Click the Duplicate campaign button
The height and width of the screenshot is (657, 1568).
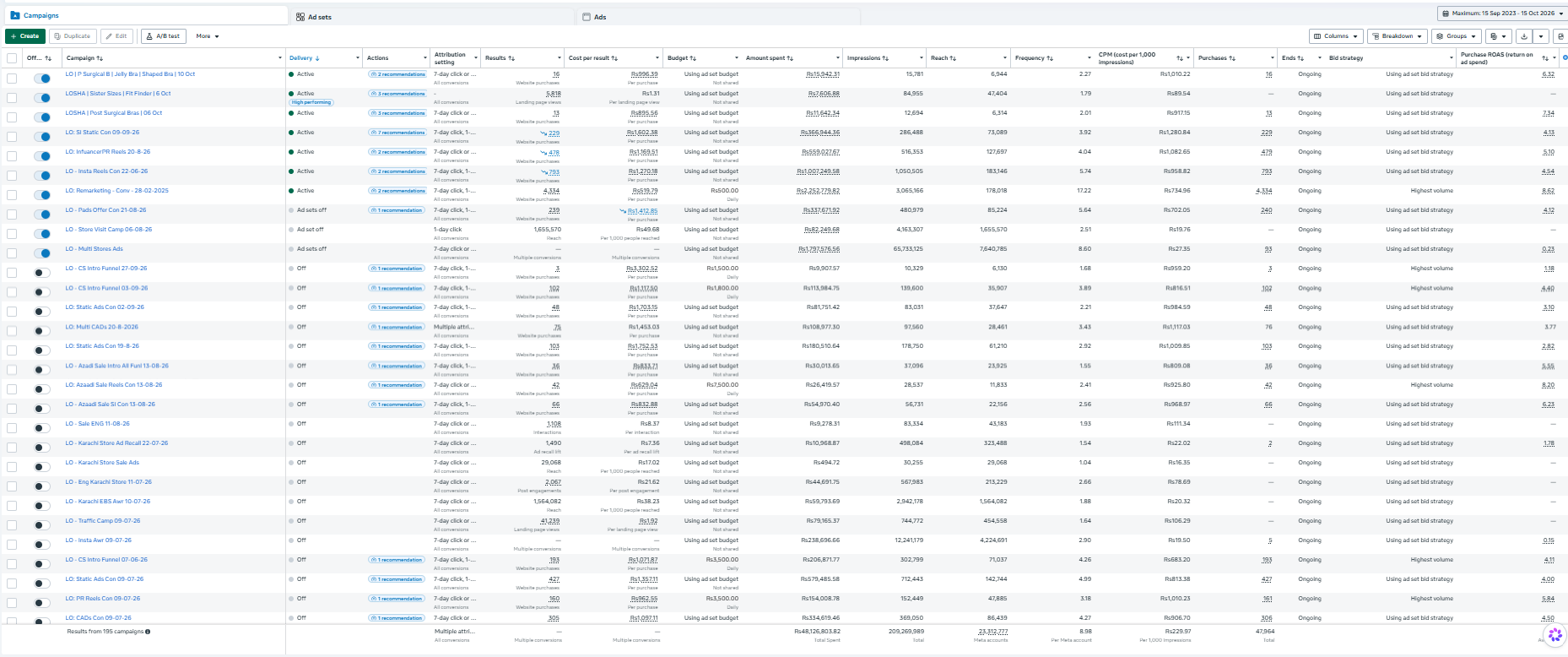pyautogui.click(x=73, y=36)
